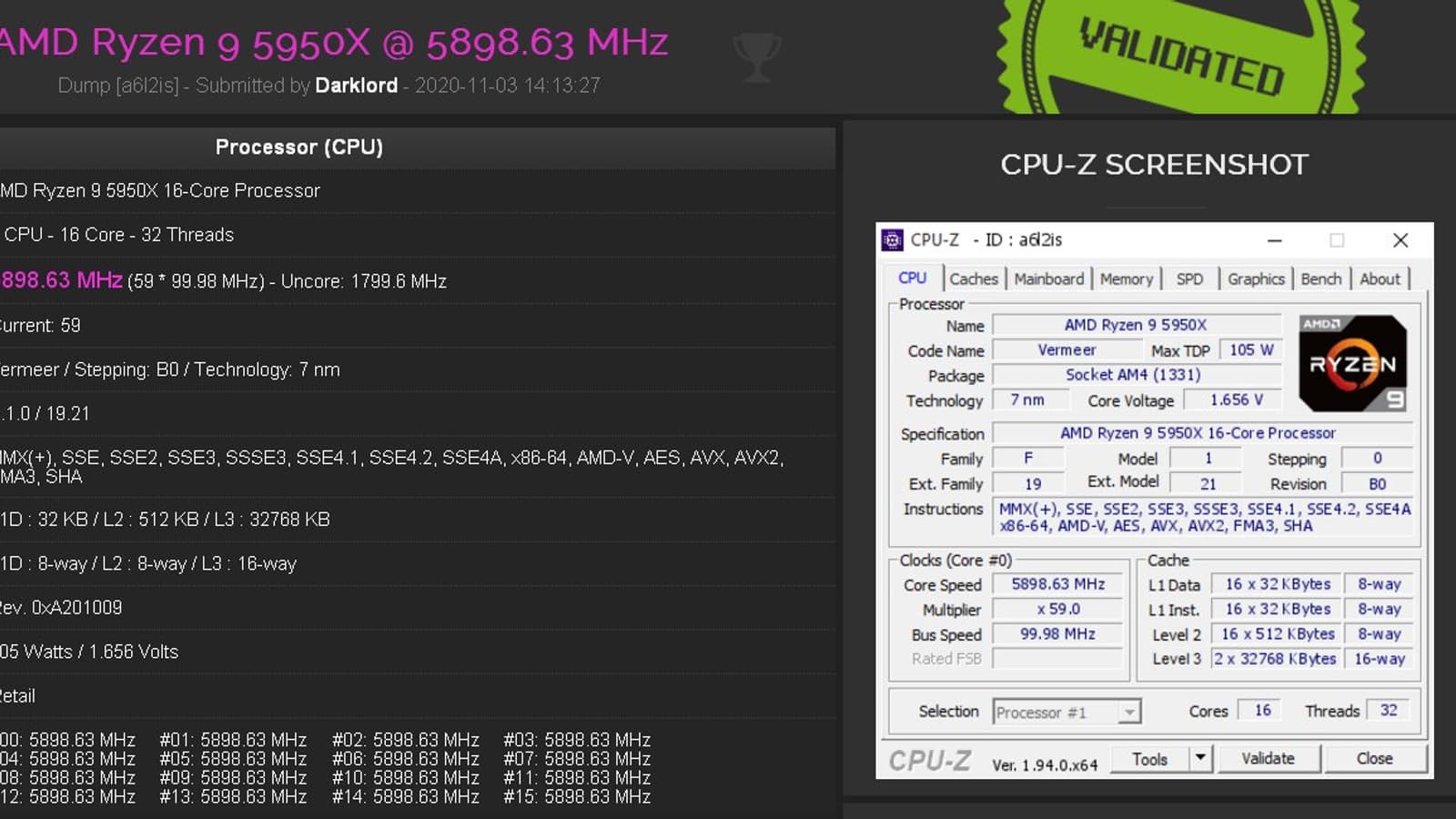1456x819 pixels.
Task: Click the CPU-Z version text Ver. 1.94.0.x64
Action: 1045,765
